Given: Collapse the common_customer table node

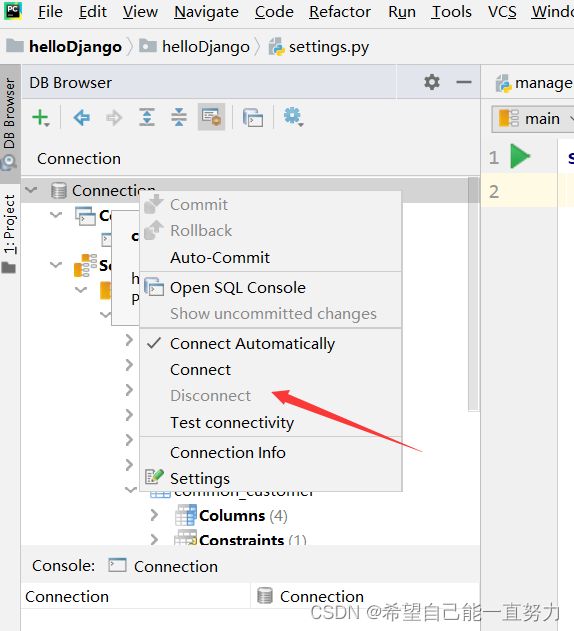Looking at the screenshot, I should [130, 489].
